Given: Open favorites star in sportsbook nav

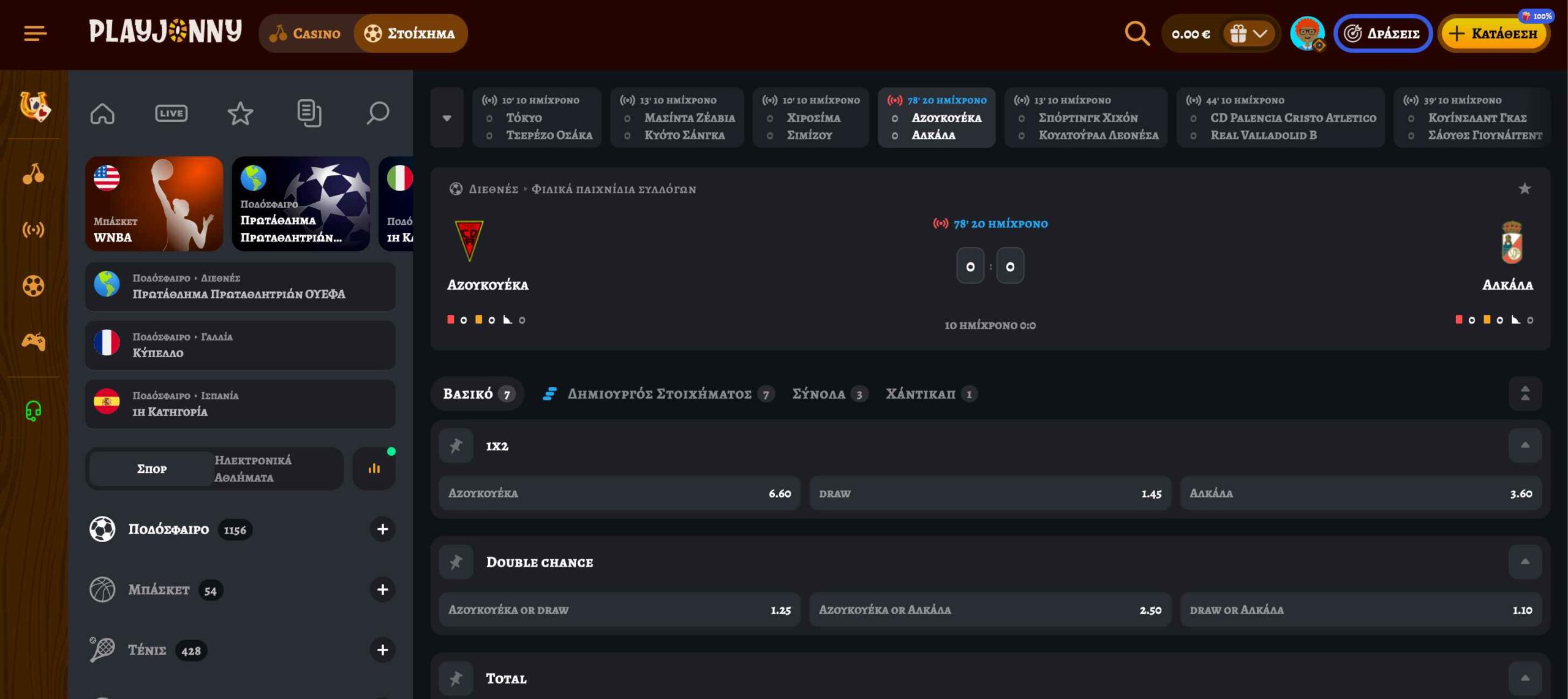Looking at the screenshot, I should click(x=240, y=113).
